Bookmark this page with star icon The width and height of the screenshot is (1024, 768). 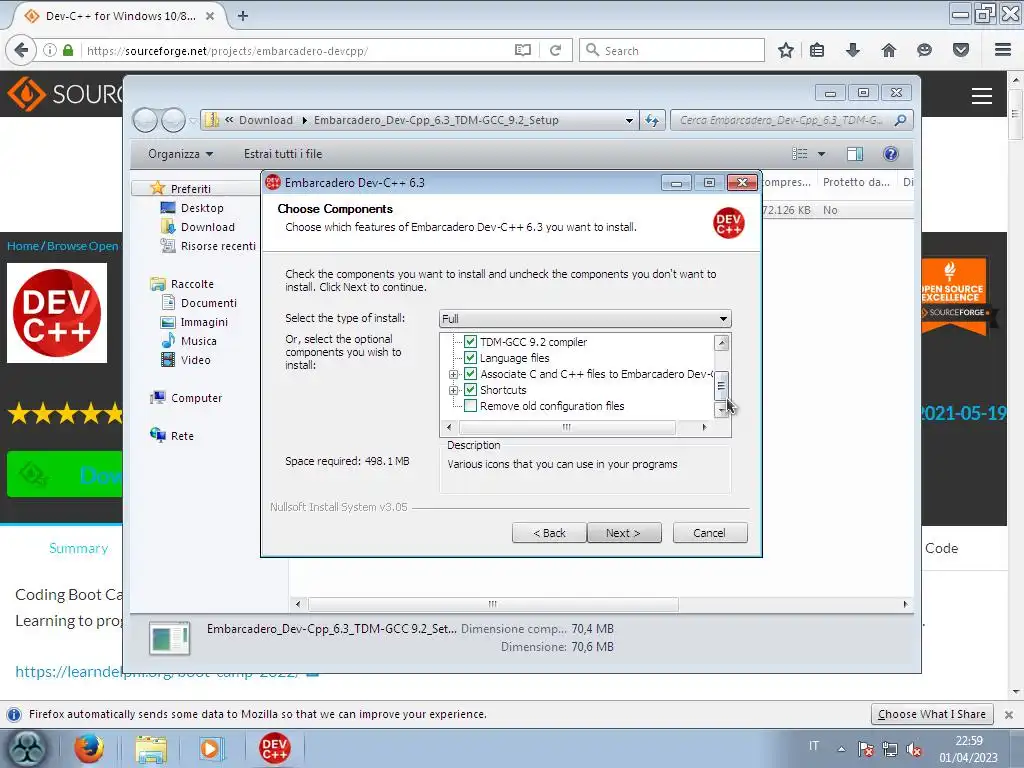[x=786, y=50]
